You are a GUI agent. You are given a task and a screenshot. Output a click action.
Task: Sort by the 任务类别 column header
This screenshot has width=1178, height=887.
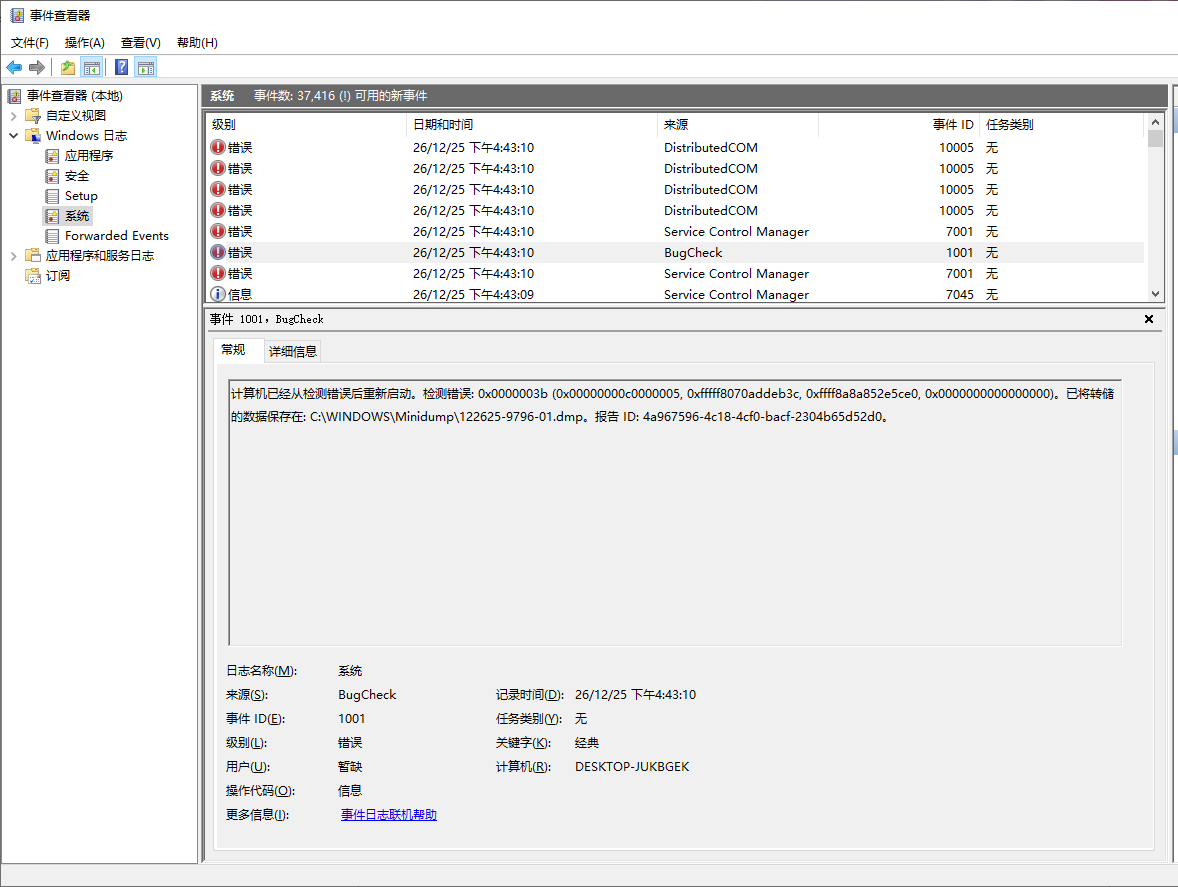click(x=1062, y=125)
